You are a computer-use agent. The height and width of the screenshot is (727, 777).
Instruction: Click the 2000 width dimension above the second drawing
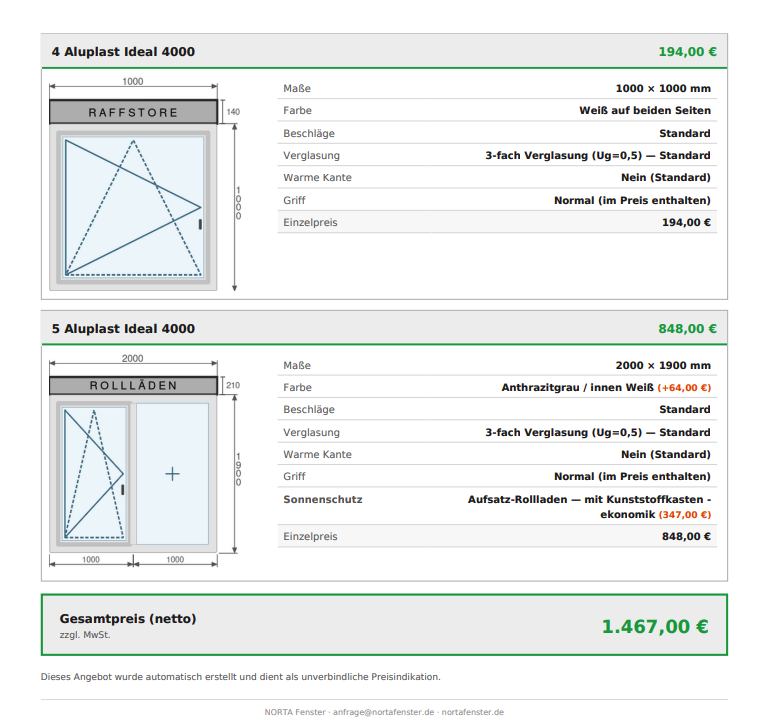click(x=132, y=359)
